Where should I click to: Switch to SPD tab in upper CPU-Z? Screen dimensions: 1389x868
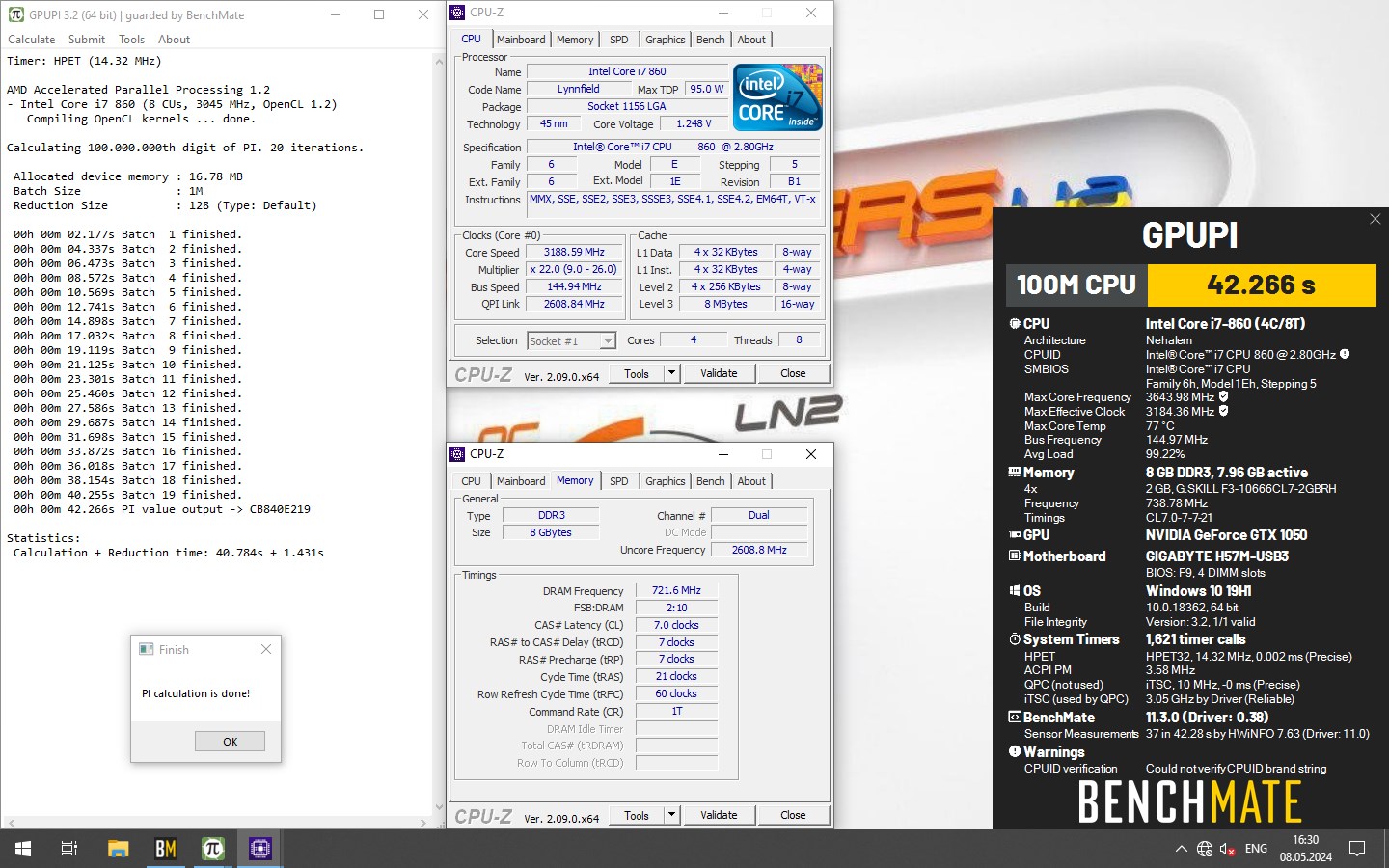(x=619, y=40)
